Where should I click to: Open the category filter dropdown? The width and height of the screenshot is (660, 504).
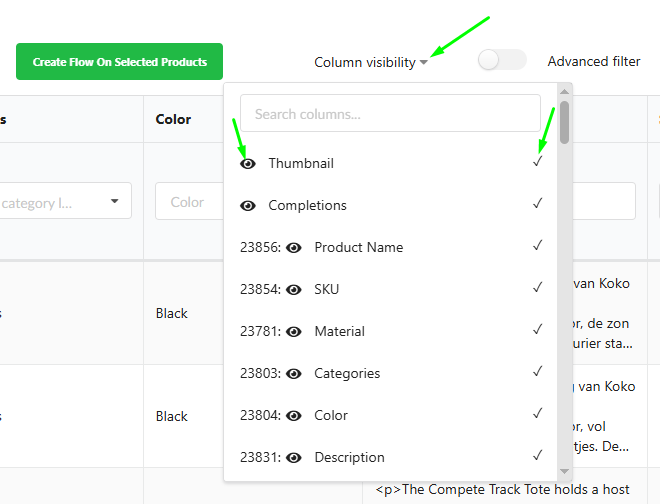[x=113, y=201]
